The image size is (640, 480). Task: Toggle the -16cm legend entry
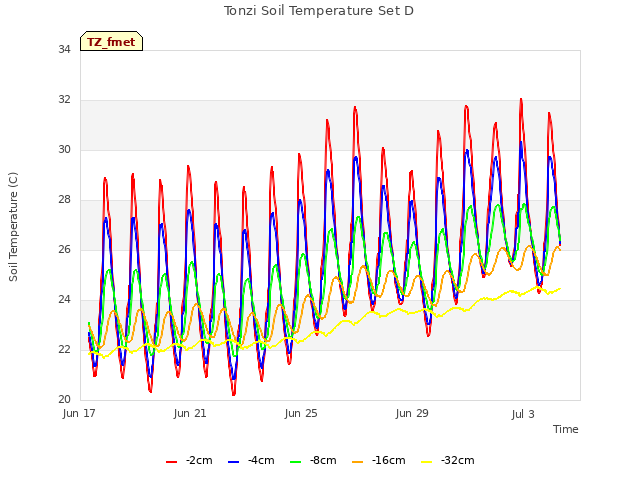click(x=379, y=461)
